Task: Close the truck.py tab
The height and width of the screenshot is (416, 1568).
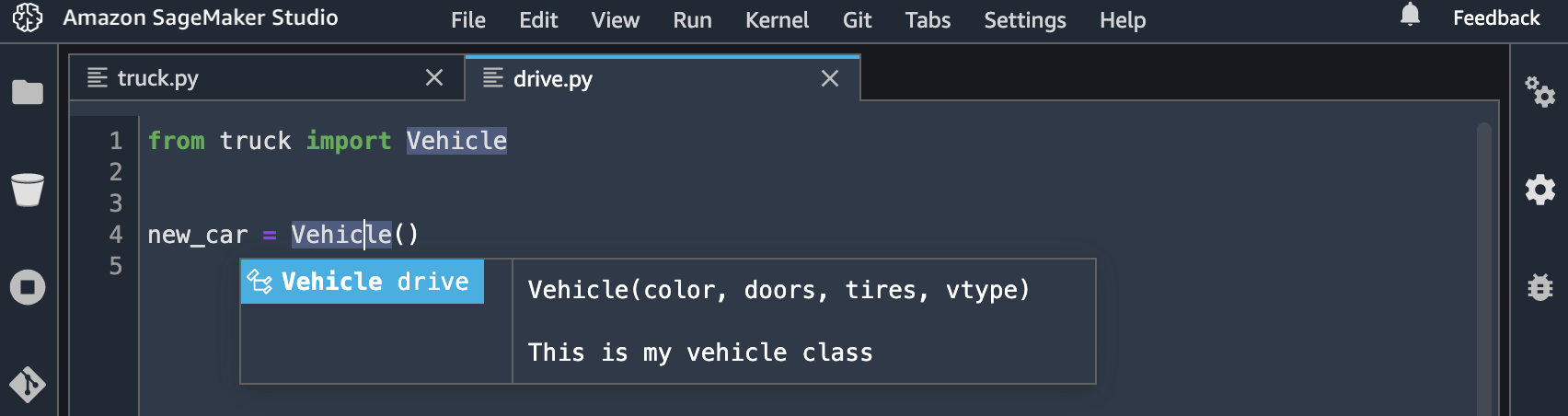Action: point(434,78)
